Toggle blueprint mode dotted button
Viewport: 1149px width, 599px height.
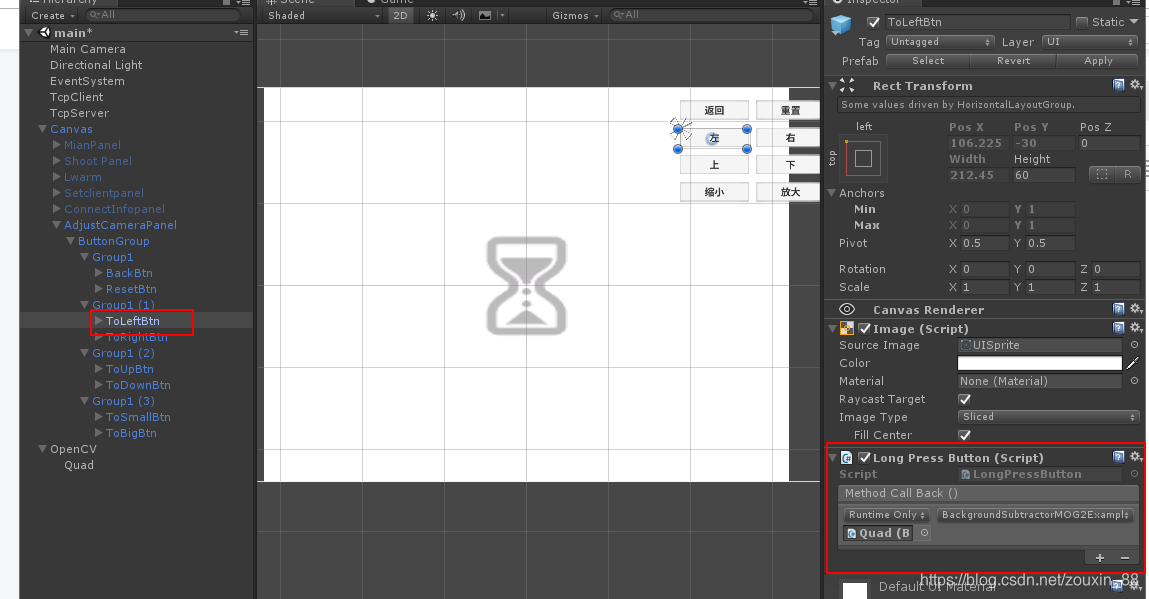click(x=1101, y=174)
